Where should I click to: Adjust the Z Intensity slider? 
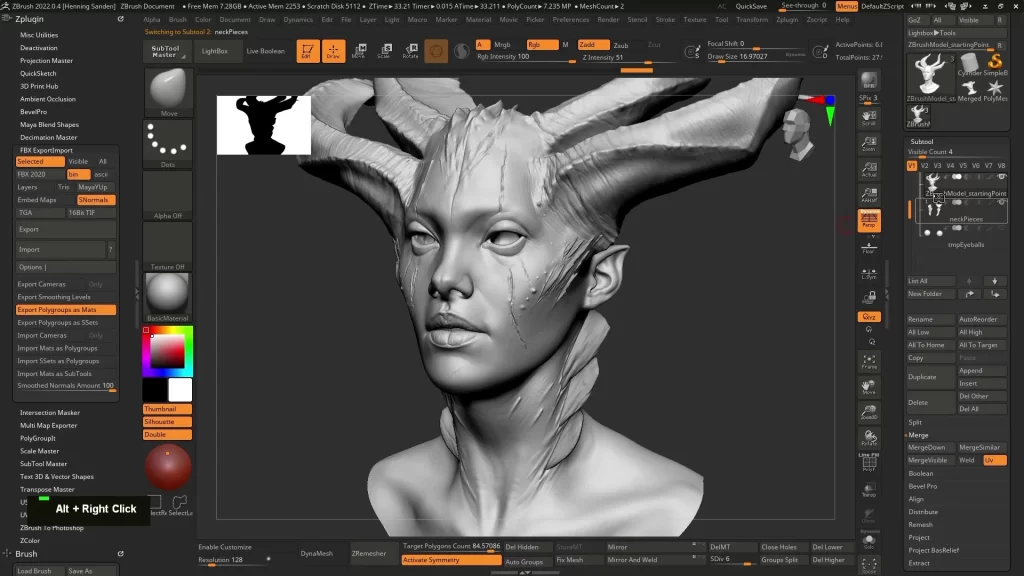(x=616, y=58)
